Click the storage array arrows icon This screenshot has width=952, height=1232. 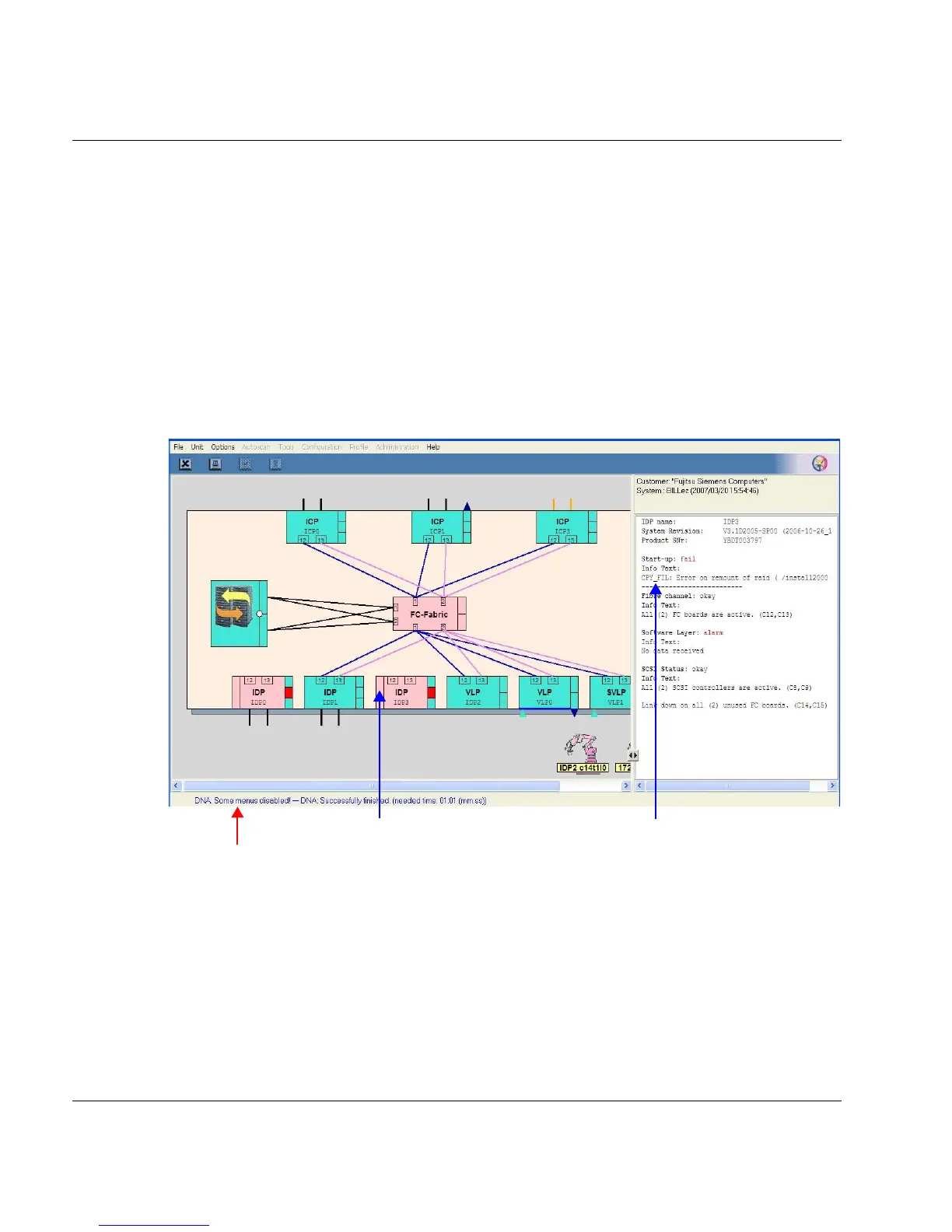point(239,614)
